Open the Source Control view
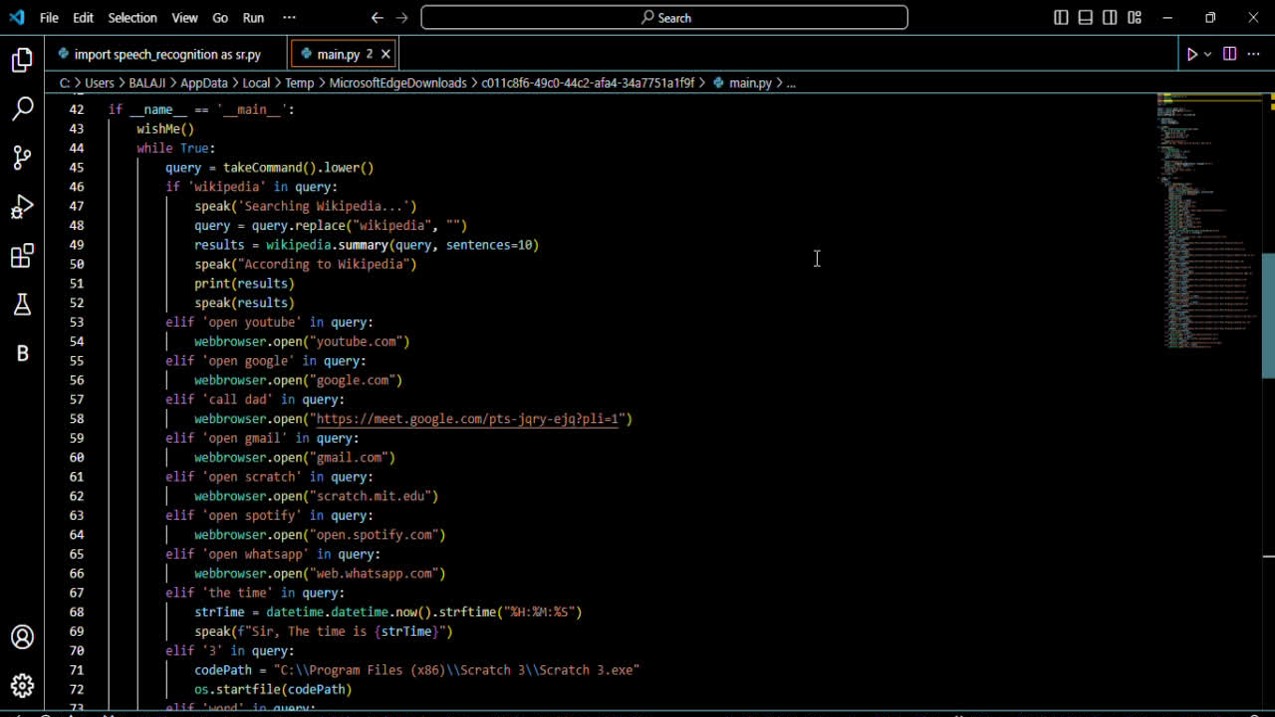Screen dimensions: 1275x717 pos(22,158)
